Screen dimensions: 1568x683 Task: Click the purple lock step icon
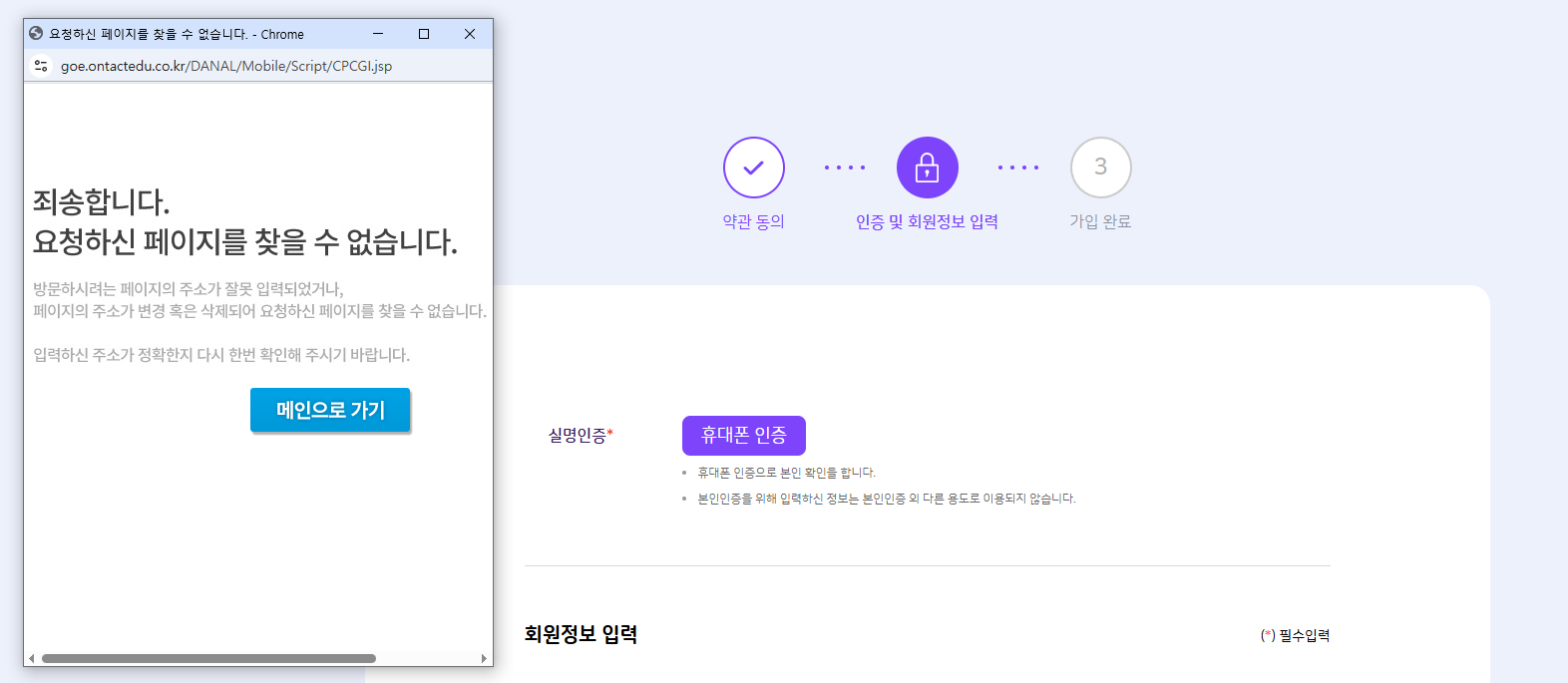(928, 168)
